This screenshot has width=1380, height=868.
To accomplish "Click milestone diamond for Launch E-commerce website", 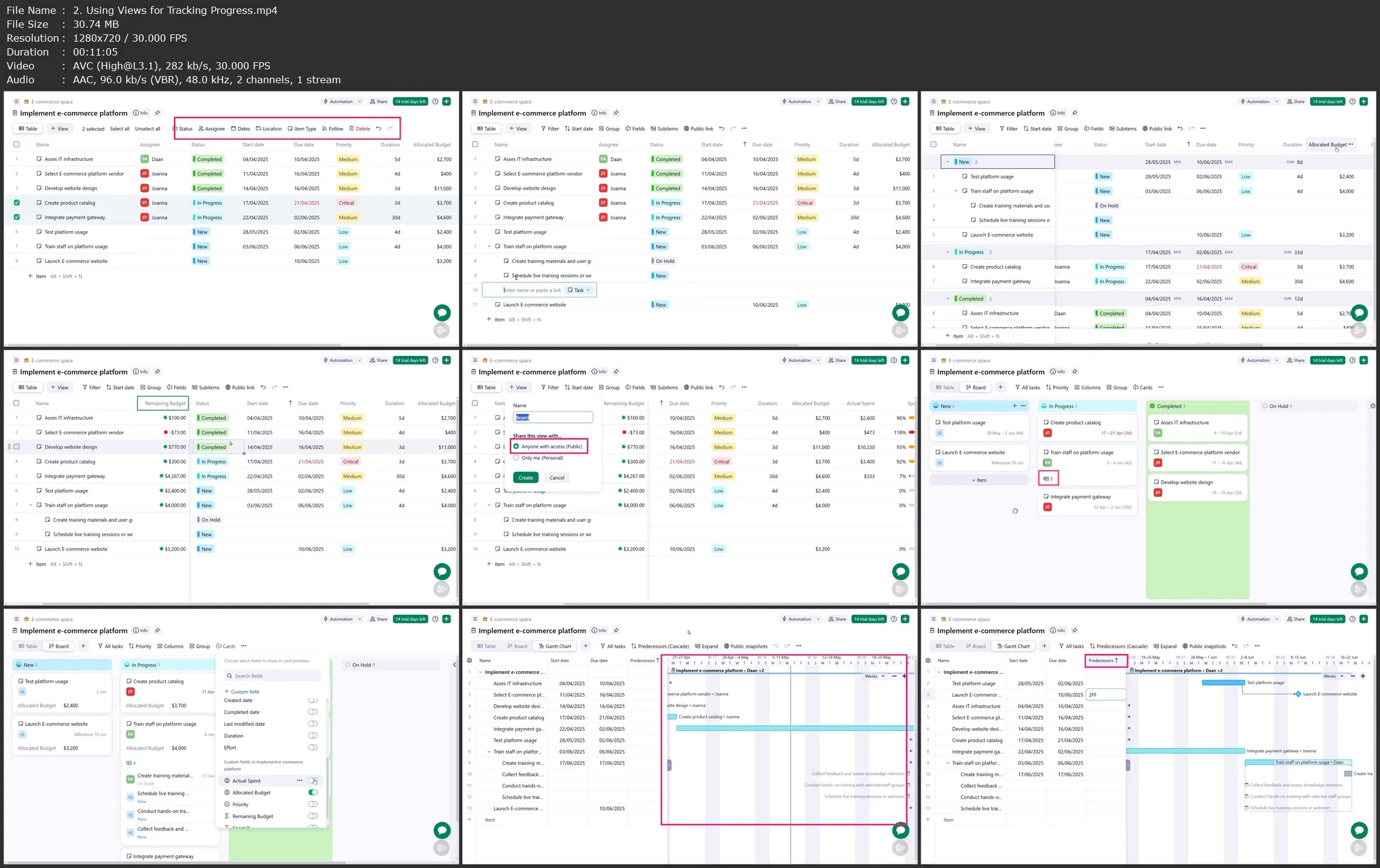I will coord(1298,694).
